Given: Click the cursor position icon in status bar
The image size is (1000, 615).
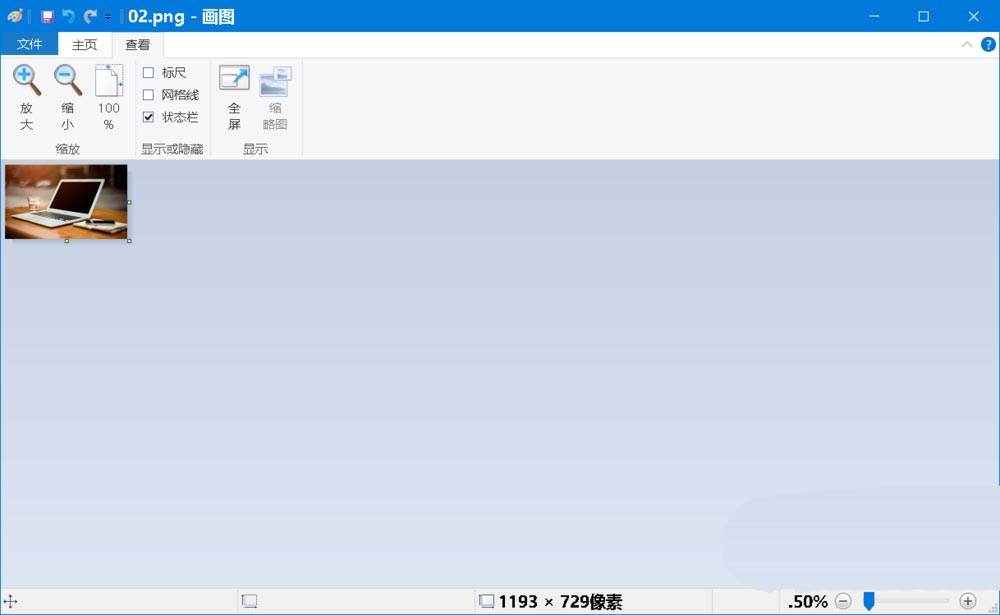Looking at the screenshot, I should (x=10, y=601).
